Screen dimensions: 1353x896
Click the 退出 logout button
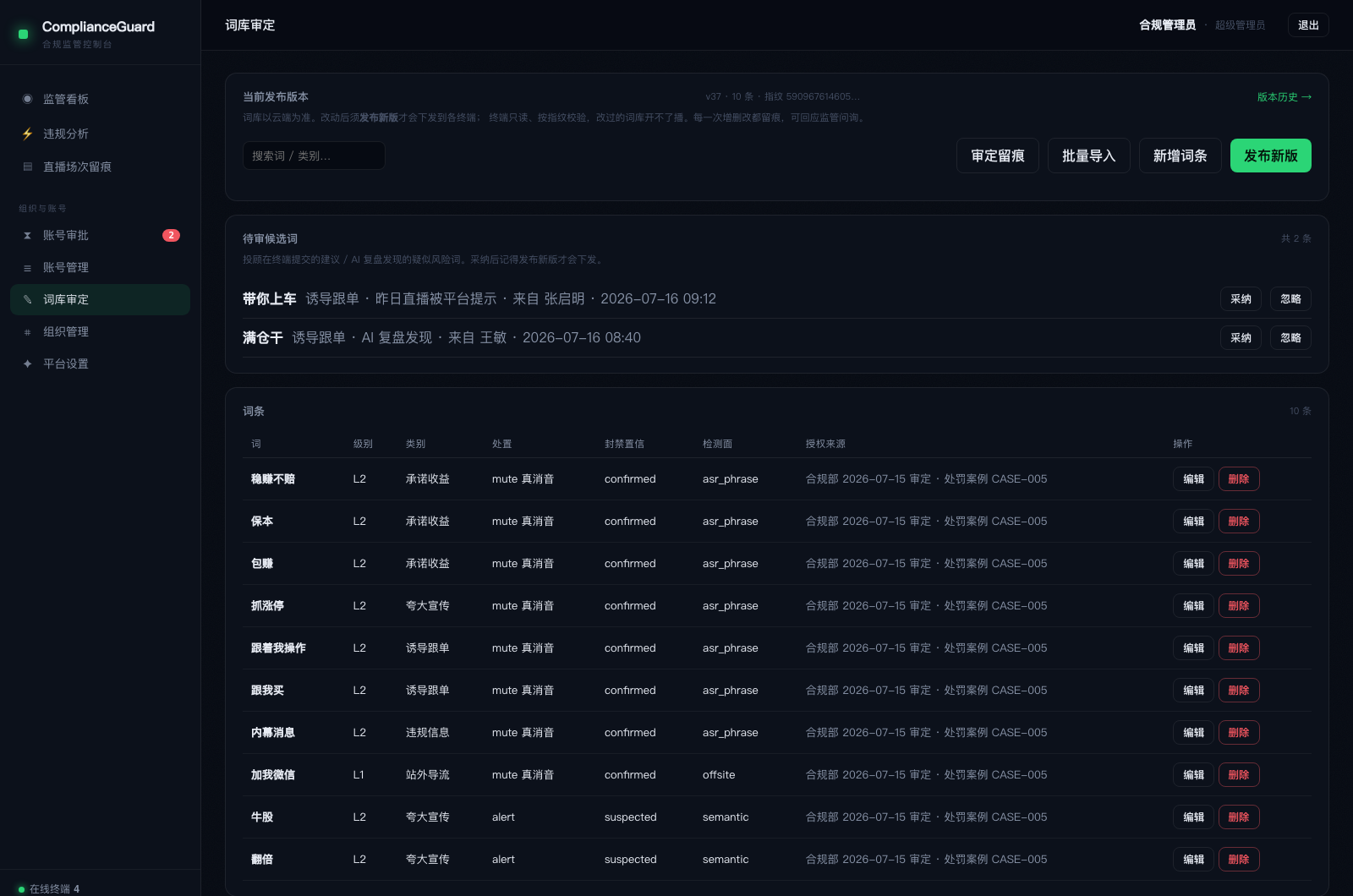point(1308,25)
